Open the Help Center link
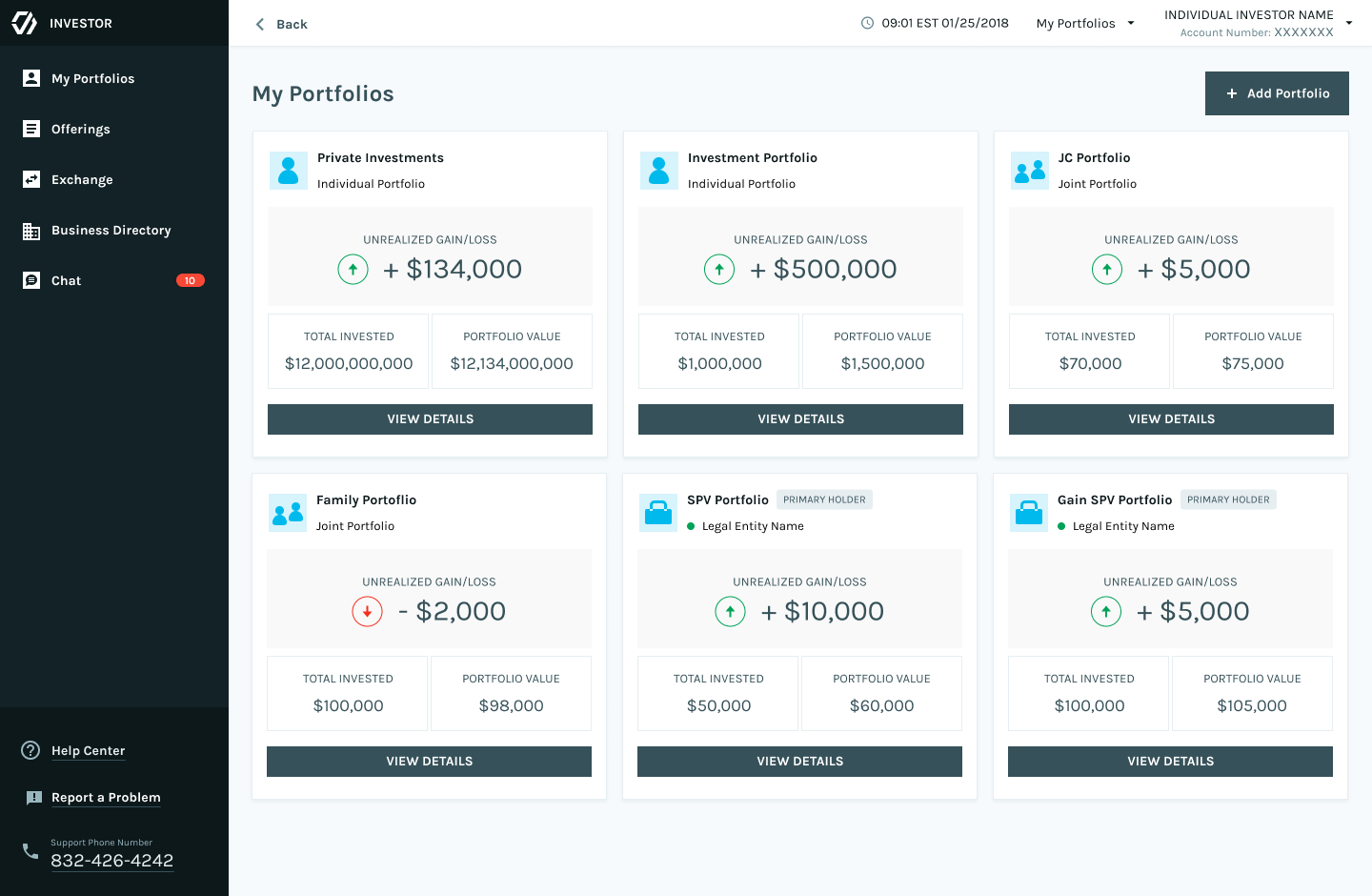 coord(89,751)
